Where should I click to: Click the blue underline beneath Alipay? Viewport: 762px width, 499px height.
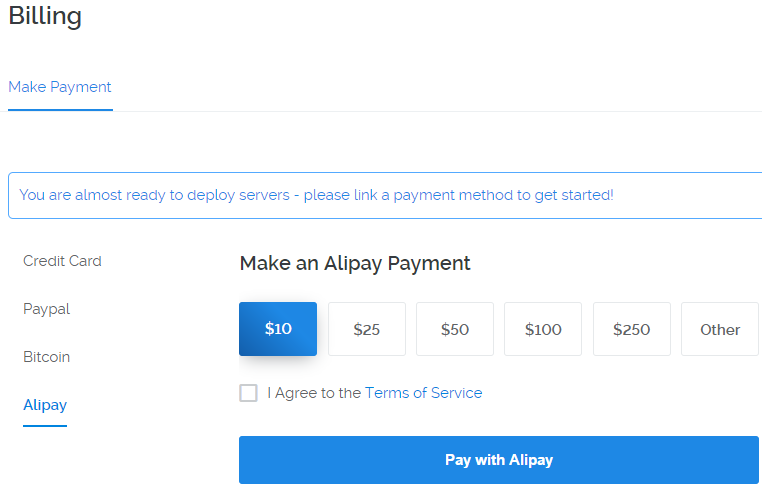click(x=45, y=425)
